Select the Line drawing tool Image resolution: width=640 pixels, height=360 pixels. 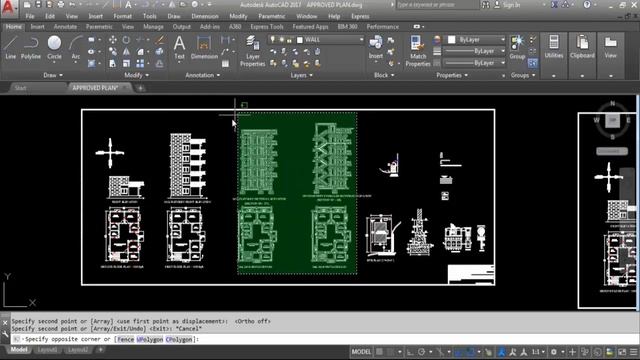pyautogui.click(x=11, y=47)
